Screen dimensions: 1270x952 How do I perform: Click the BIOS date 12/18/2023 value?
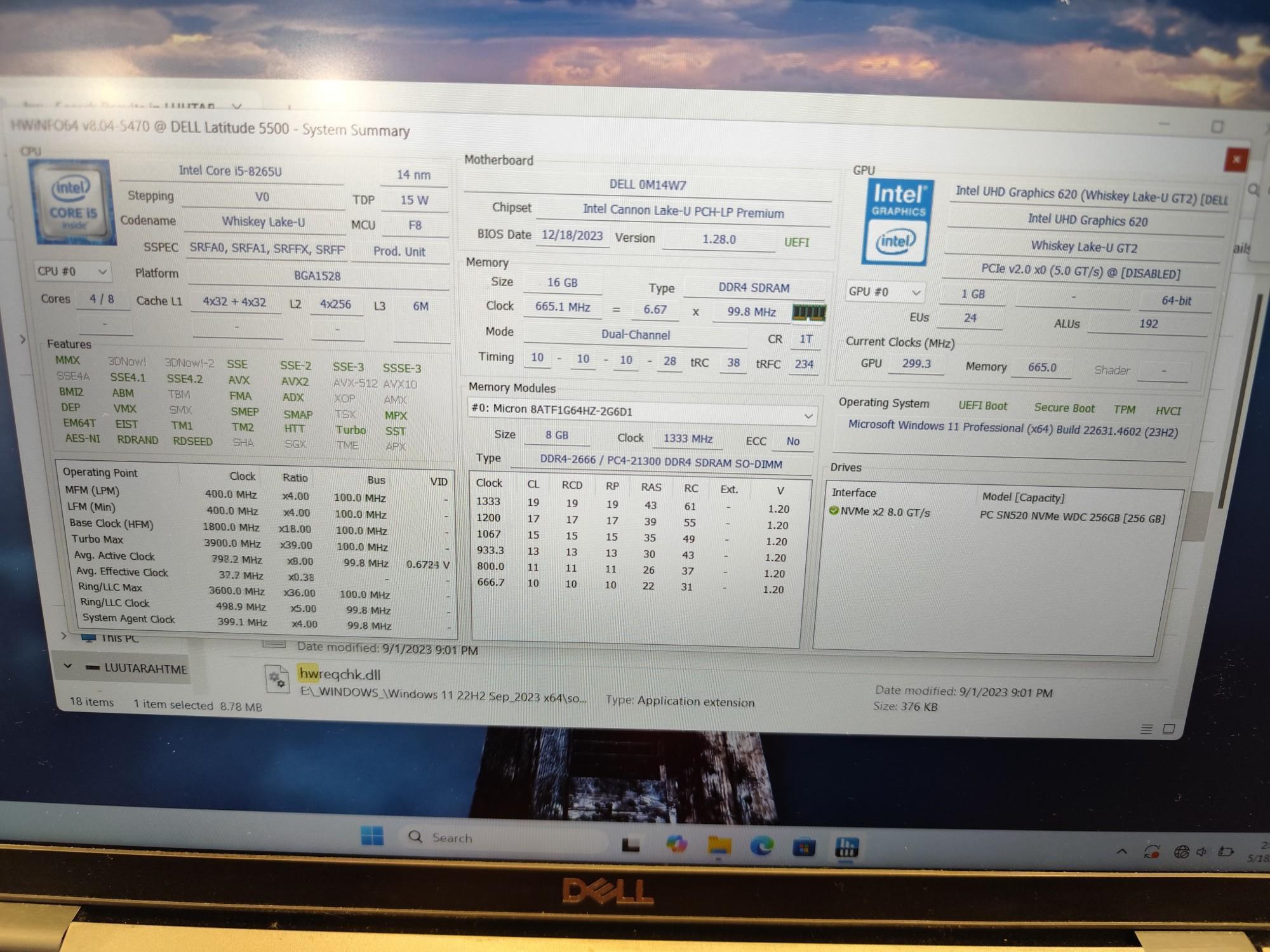tap(572, 235)
